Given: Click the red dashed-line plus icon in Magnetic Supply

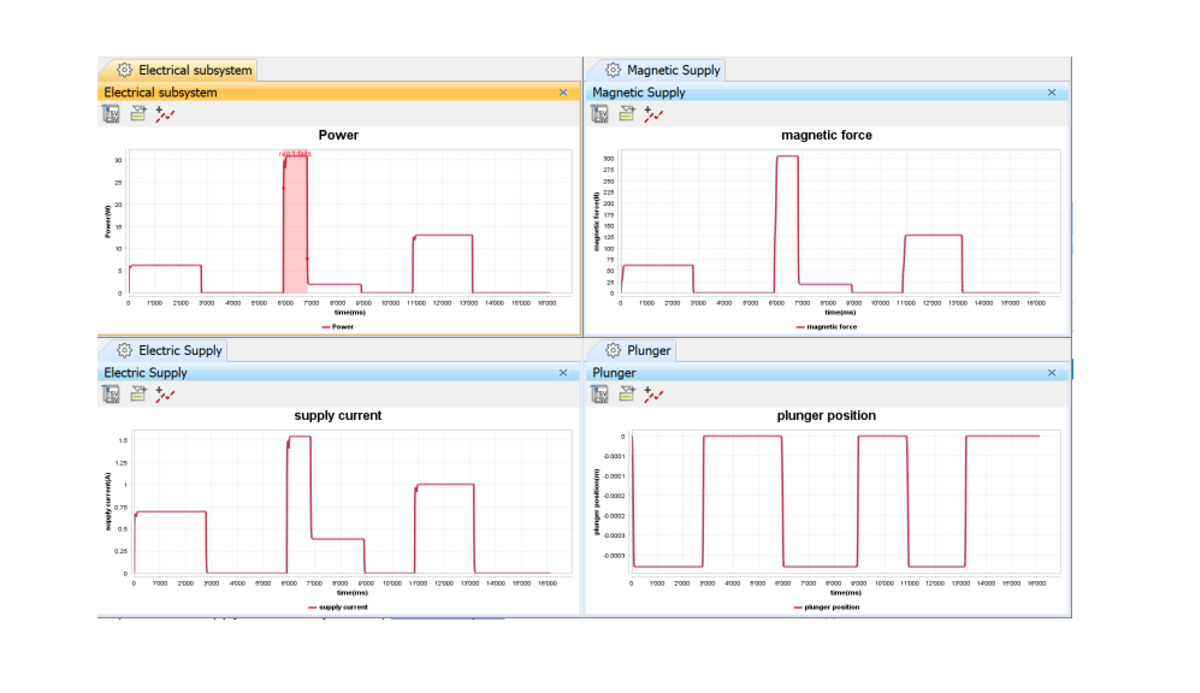Looking at the screenshot, I should coord(654,114).
